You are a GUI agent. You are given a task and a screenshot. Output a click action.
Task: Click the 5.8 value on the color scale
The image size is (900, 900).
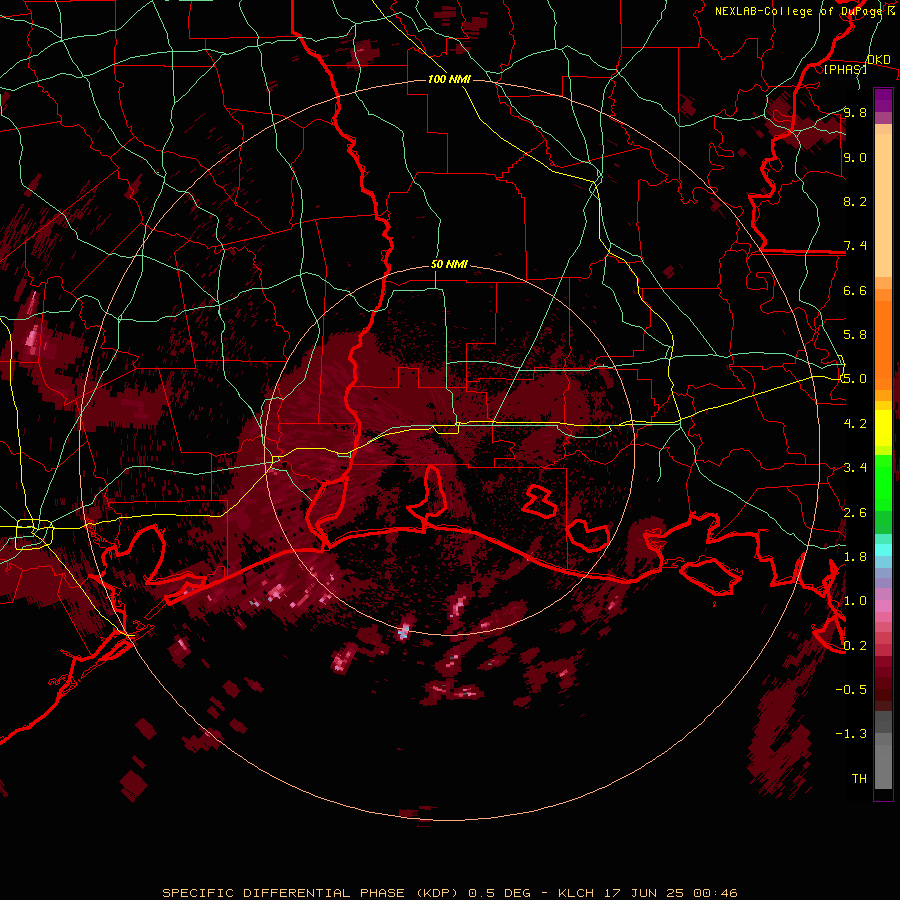tap(855, 335)
